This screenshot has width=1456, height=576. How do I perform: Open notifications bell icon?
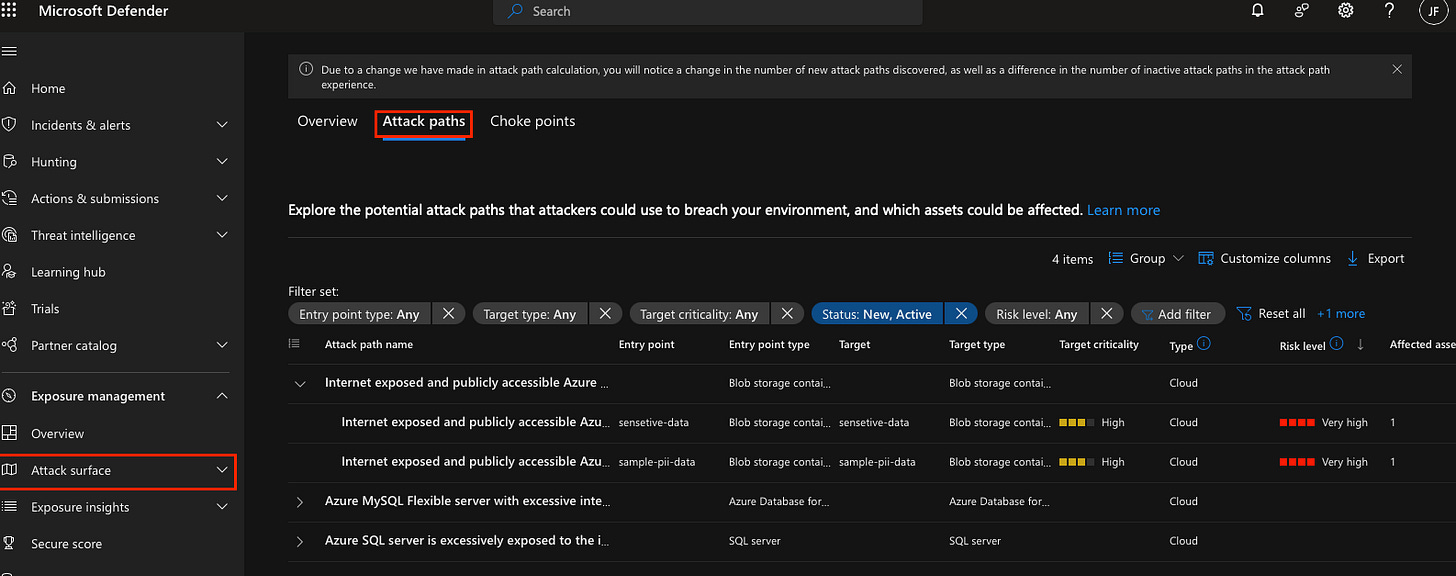pos(1258,11)
